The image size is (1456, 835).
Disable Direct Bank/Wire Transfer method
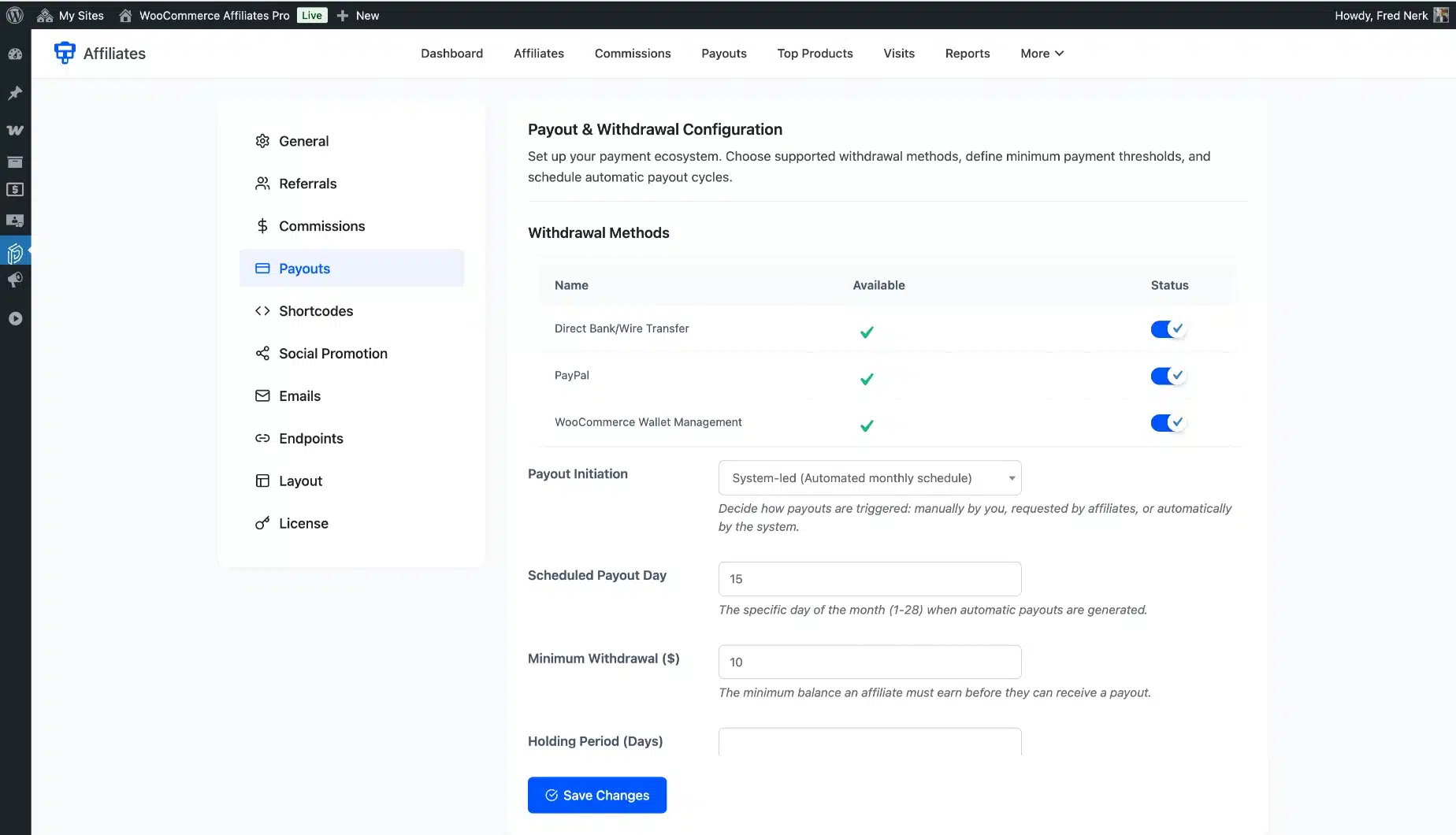click(x=1168, y=329)
